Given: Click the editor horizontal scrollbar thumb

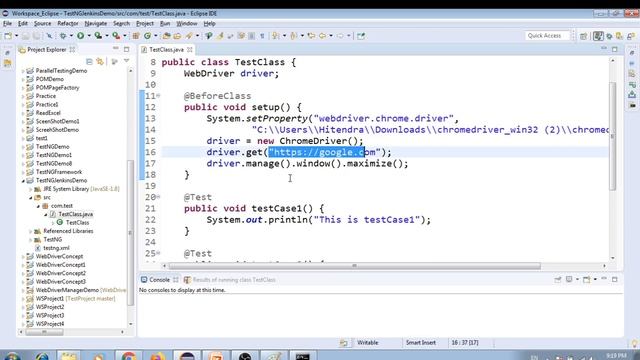Looking at the screenshot, I should tap(355, 266).
